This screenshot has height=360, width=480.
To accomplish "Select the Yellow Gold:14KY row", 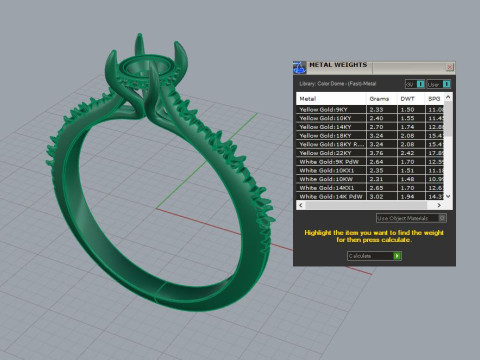I will click(370, 127).
